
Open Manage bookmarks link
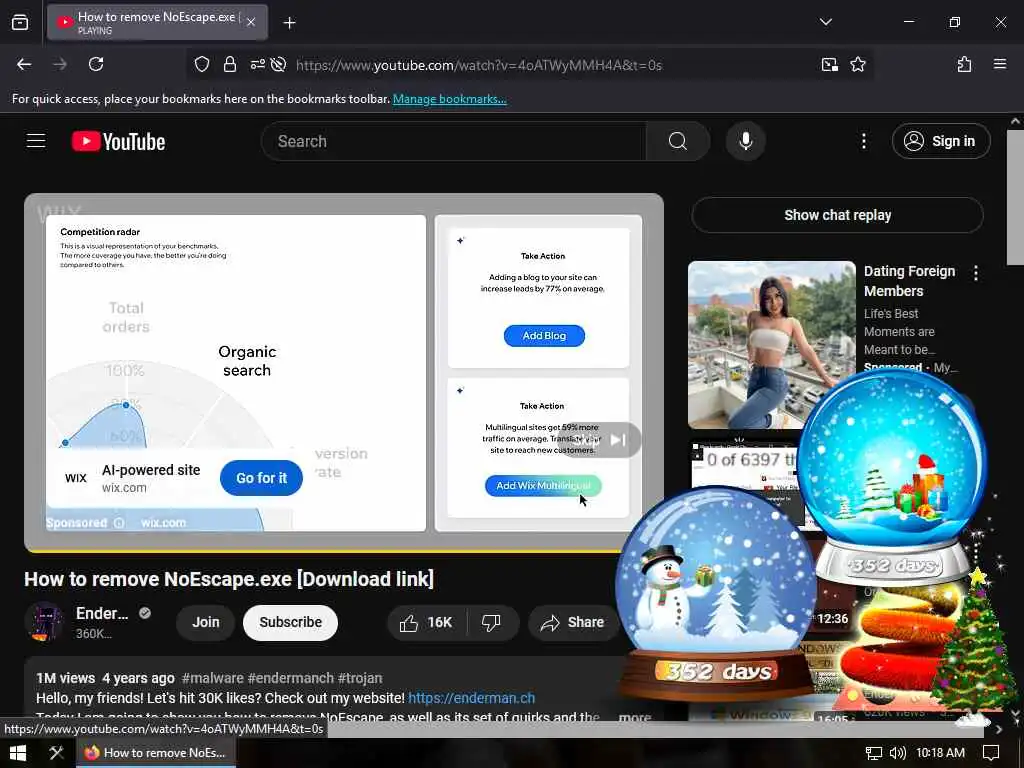pyautogui.click(x=449, y=99)
